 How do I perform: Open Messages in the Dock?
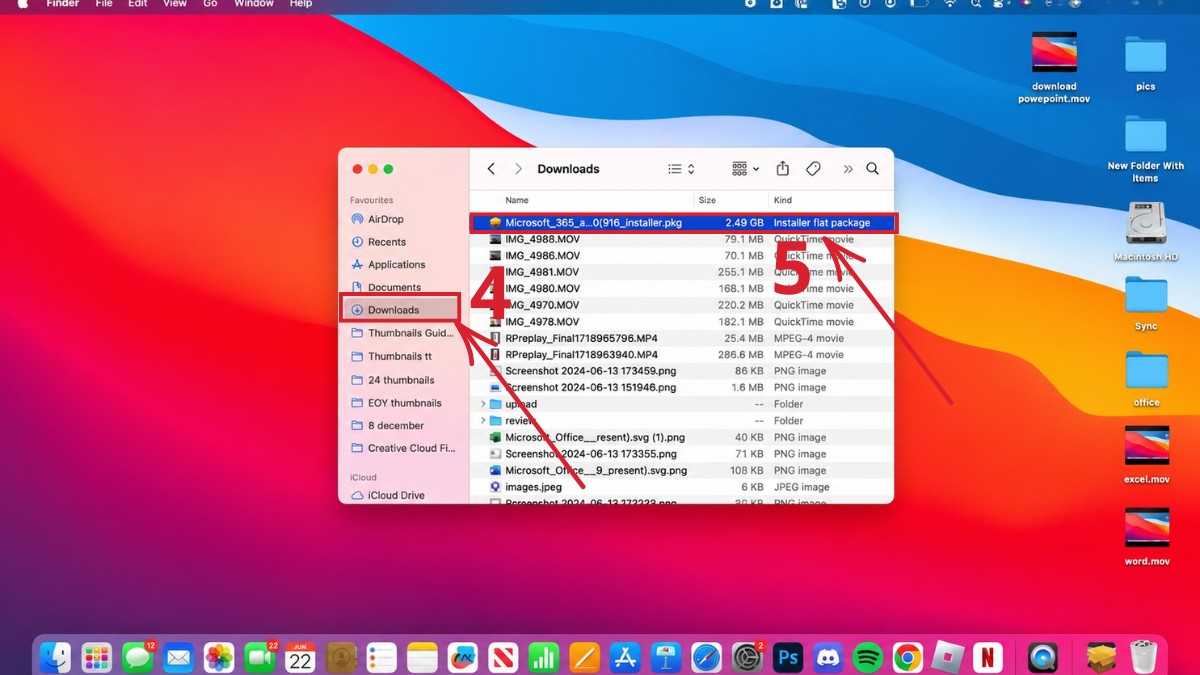pos(137,657)
